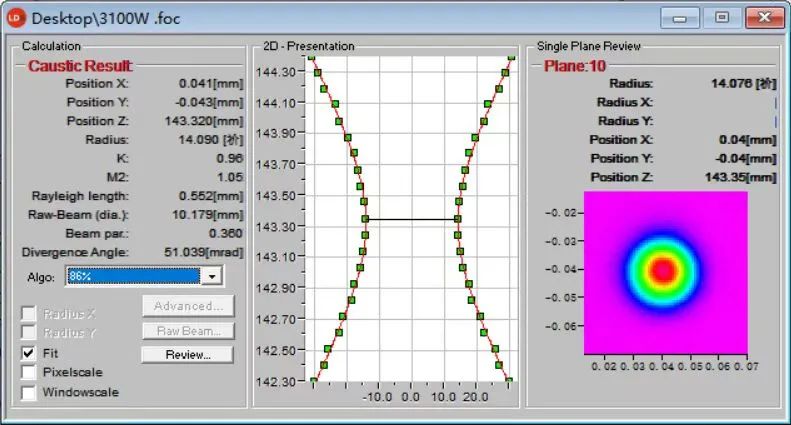This screenshot has width=791, height=425.
Task: Click the Raw Beam... button
Action: (188, 331)
